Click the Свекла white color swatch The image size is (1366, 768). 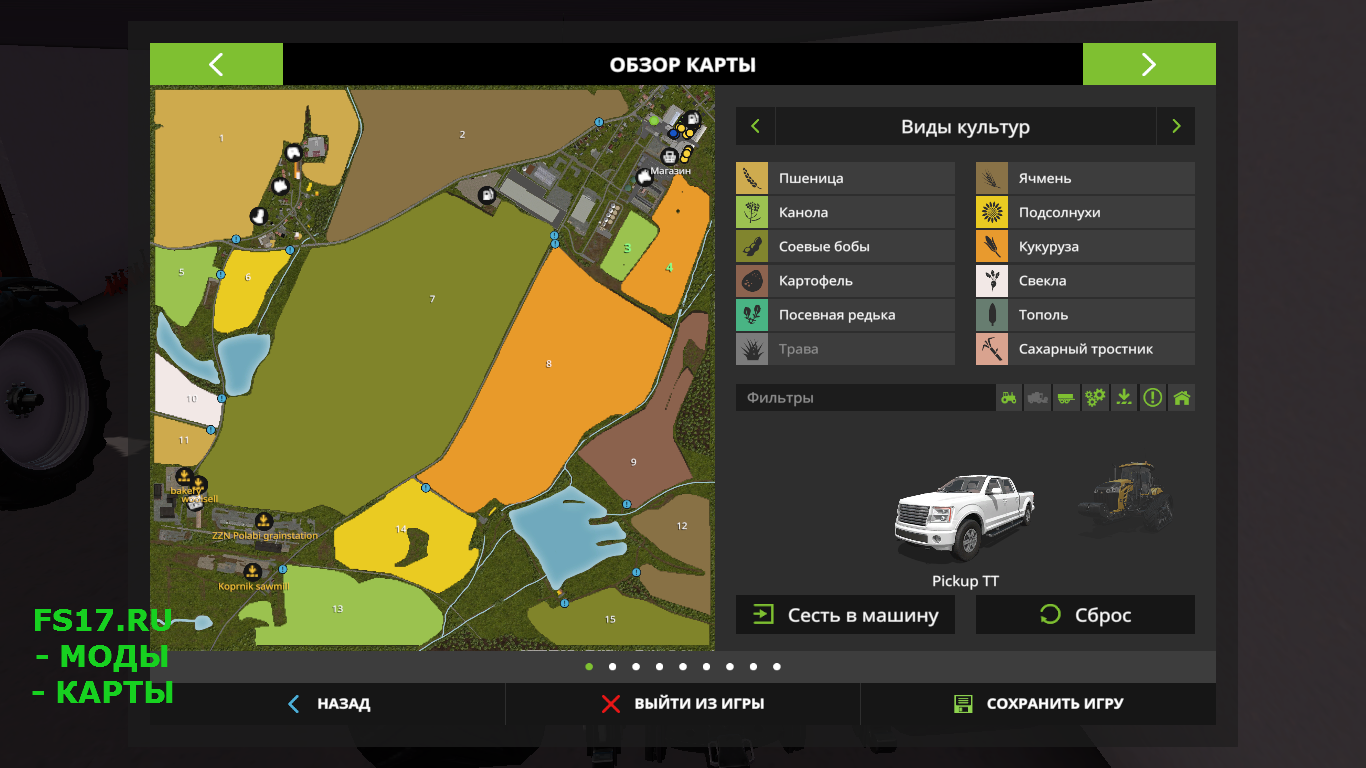(x=992, y=281)
